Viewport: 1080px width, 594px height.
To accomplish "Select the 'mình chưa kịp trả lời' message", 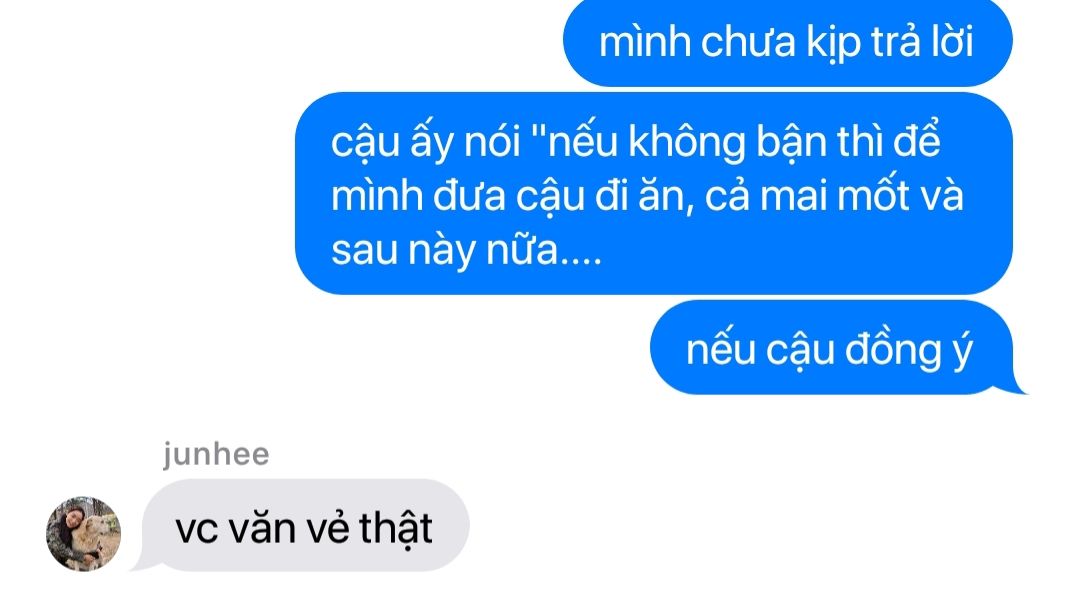I will [787, 43].
